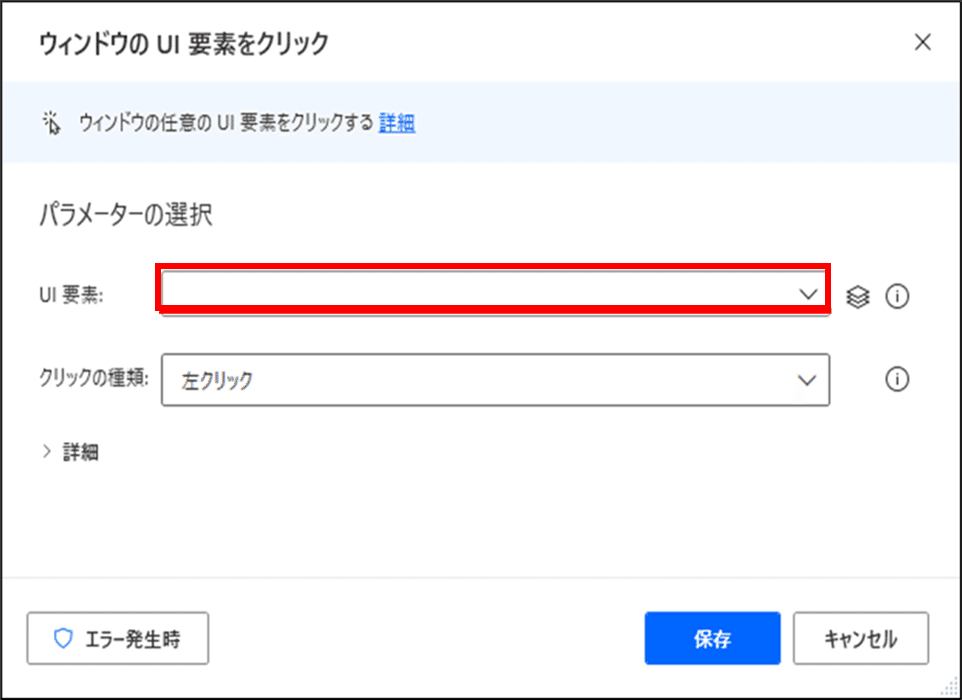Open the UI element layers picker icon
The height and width of the screenshot is (700, 962).
858,297
